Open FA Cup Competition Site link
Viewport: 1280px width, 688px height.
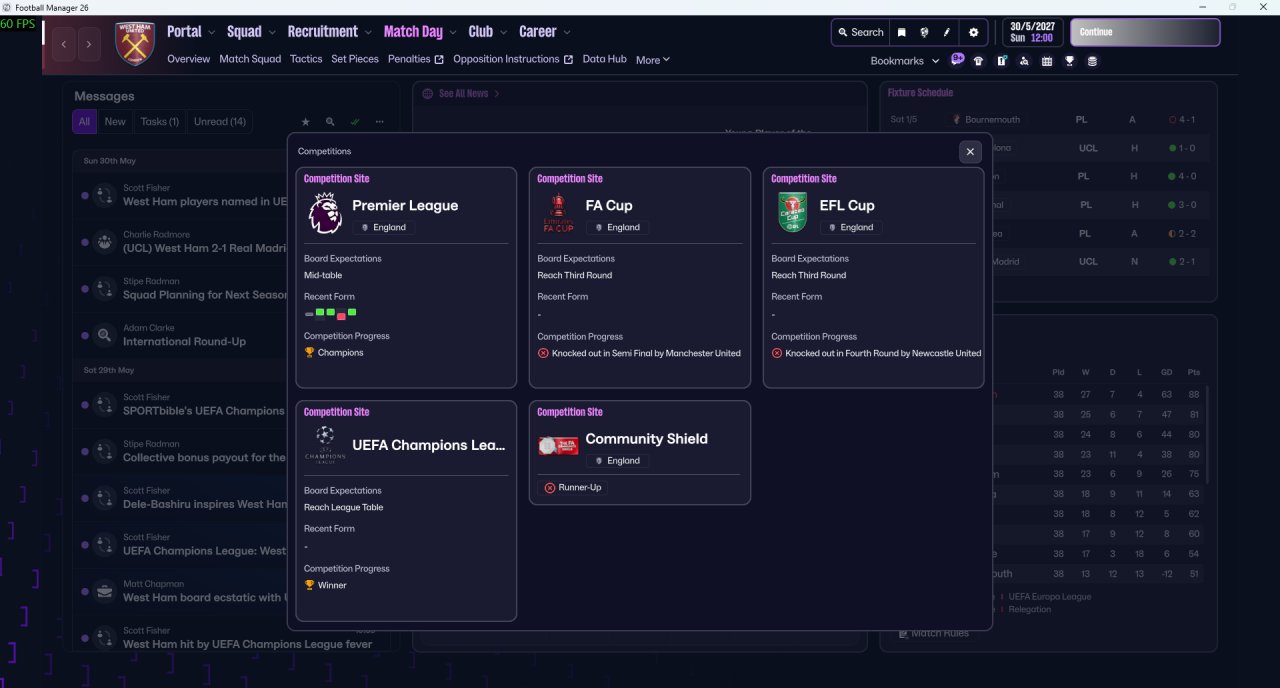[x=570, y=179]
